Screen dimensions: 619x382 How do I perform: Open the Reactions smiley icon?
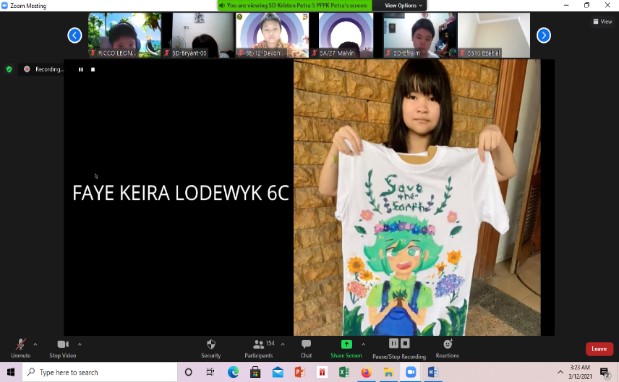(x=448, y=344)
